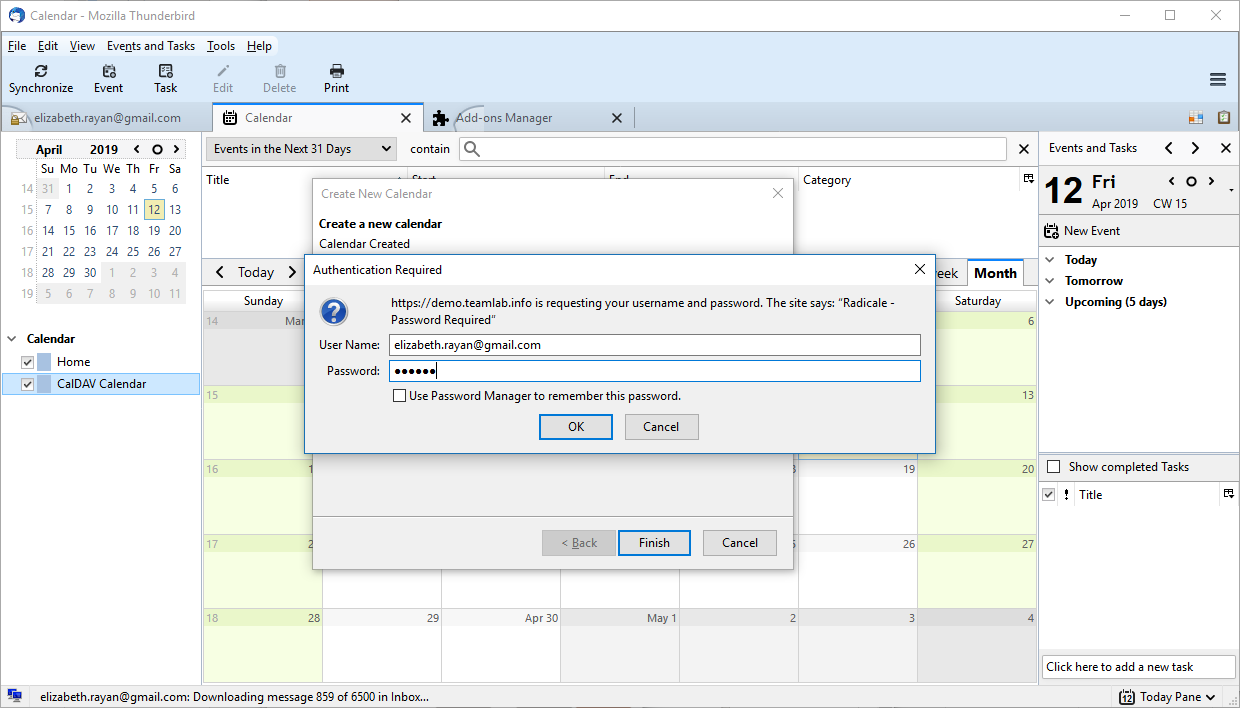Collapse the Calendar list in the sidebar
This screenshot has width=1240, height=708.
point(11,338)
